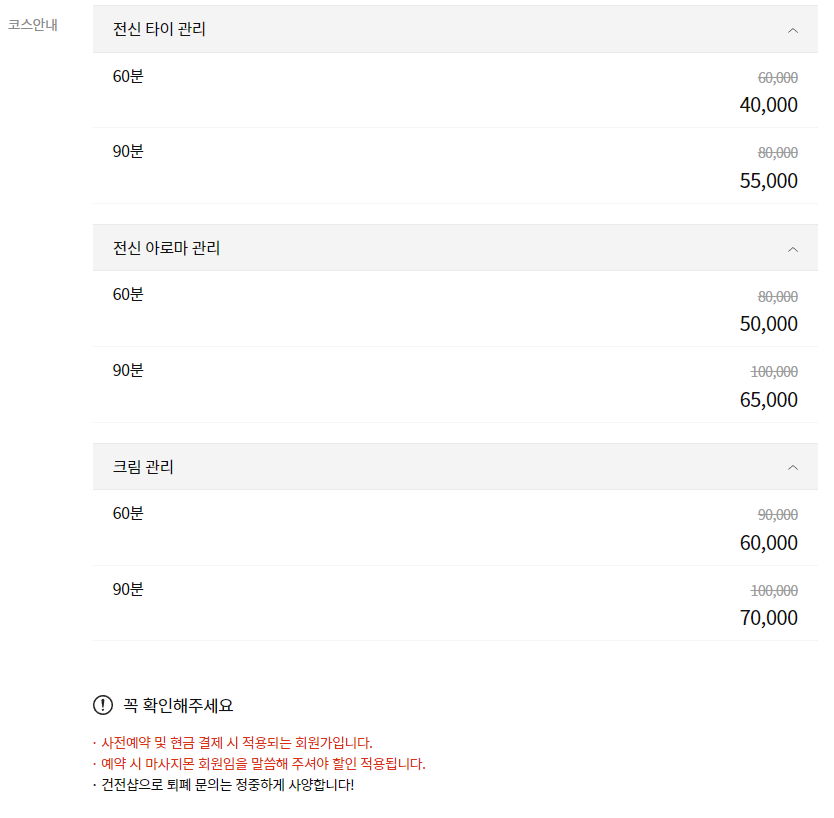Select 크림 관리 60분 course
This screenshot has height=818, width=834.
tap(128, 514)
